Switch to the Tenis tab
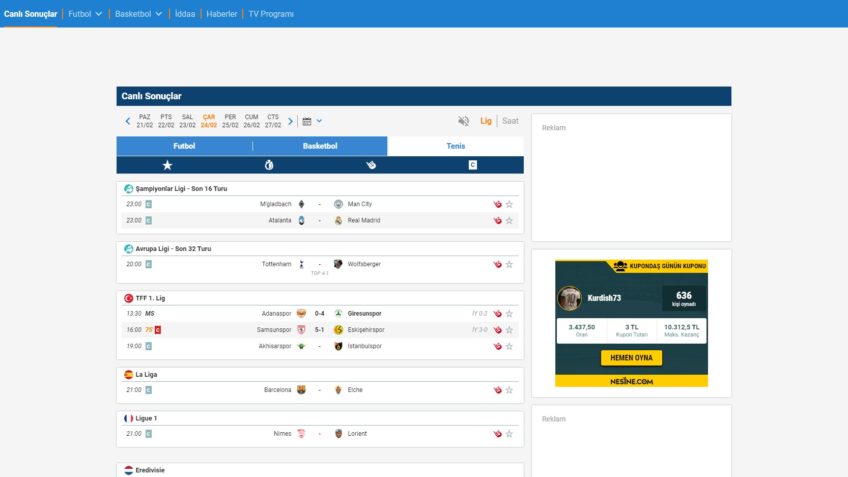The height and width of the screenshot is (477, 848). [x=455, y=146]
